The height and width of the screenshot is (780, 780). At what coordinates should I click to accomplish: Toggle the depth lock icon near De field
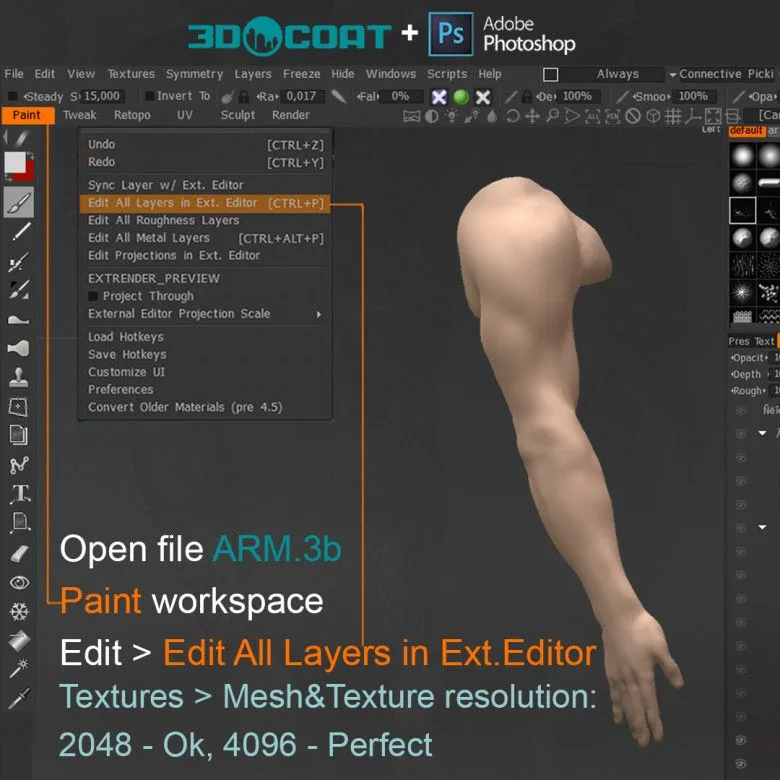point(527,97)
